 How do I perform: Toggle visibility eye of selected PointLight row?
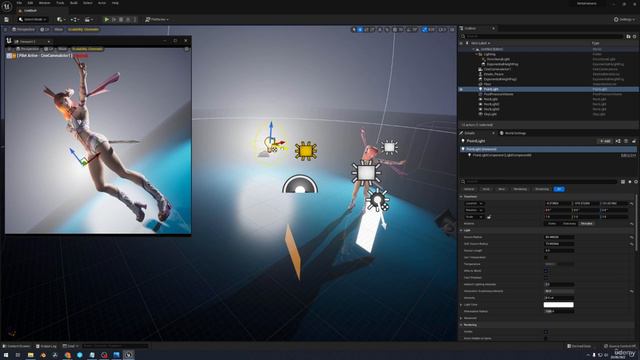pyautogui.click(x=461, y=89)
